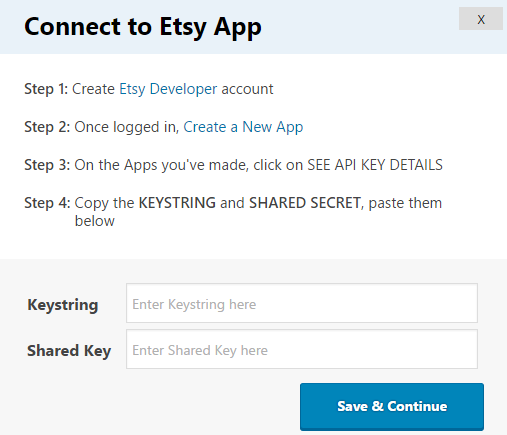Click the Save & Continue button
507x435 pixels.
tap(392, 406)
